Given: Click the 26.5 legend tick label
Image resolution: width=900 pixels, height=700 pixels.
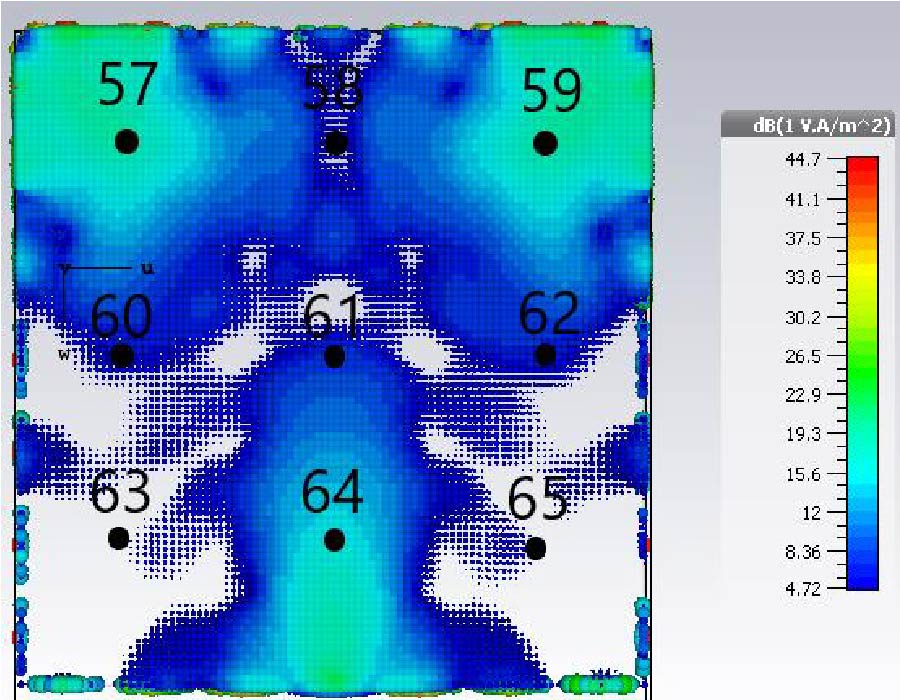Looking at the screenshot, I should pyautogui.click(x=783, y=356).
